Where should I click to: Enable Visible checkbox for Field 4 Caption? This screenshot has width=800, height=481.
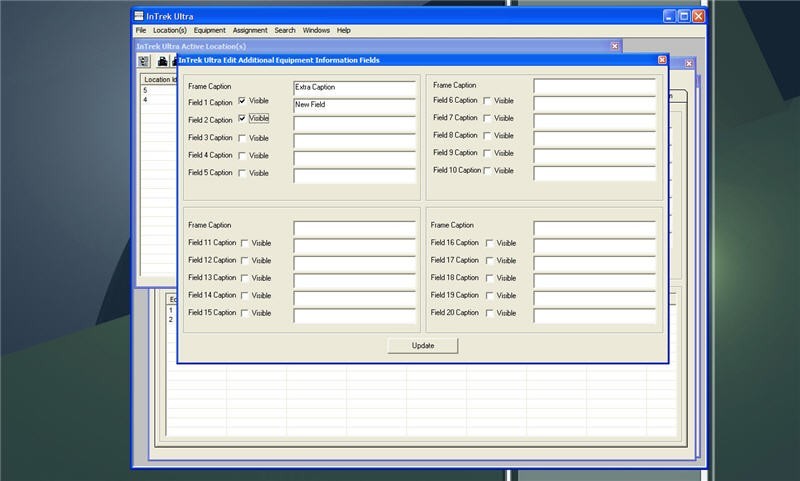pyautogui.click(x=242, y=156)
